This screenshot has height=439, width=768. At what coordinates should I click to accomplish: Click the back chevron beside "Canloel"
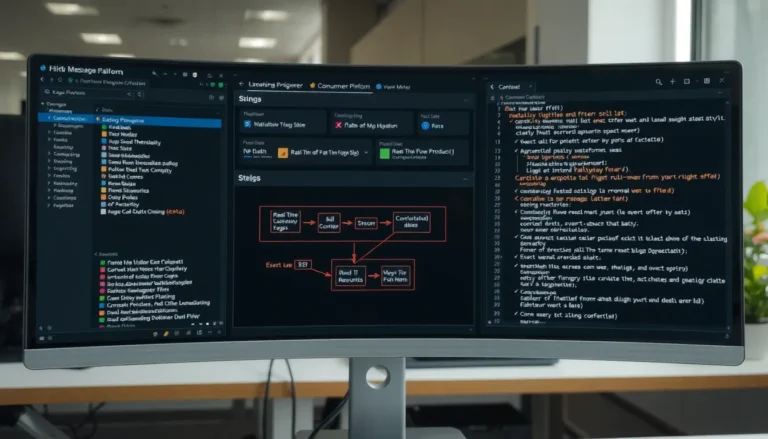point(492,87)
